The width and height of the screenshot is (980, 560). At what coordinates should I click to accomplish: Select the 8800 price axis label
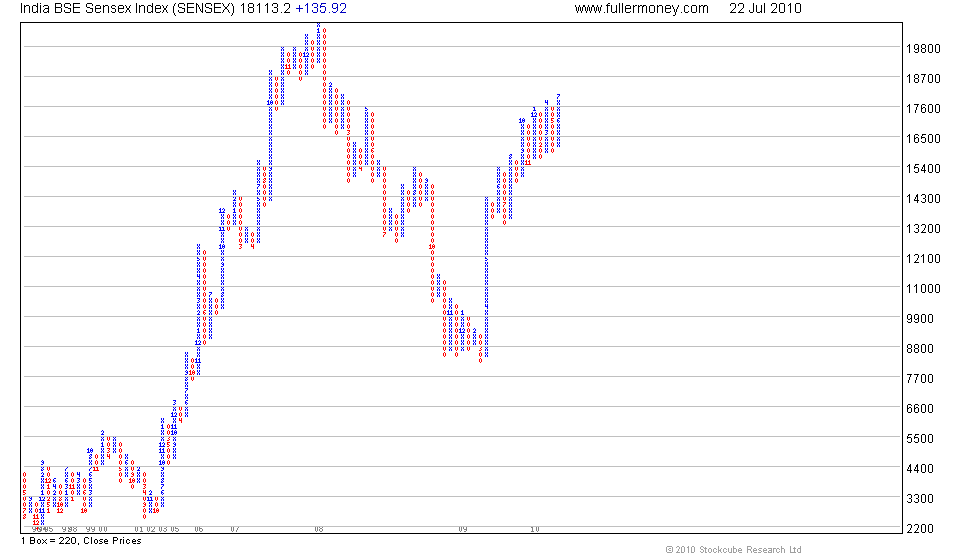pyautogui.click(x=920, y=349)
